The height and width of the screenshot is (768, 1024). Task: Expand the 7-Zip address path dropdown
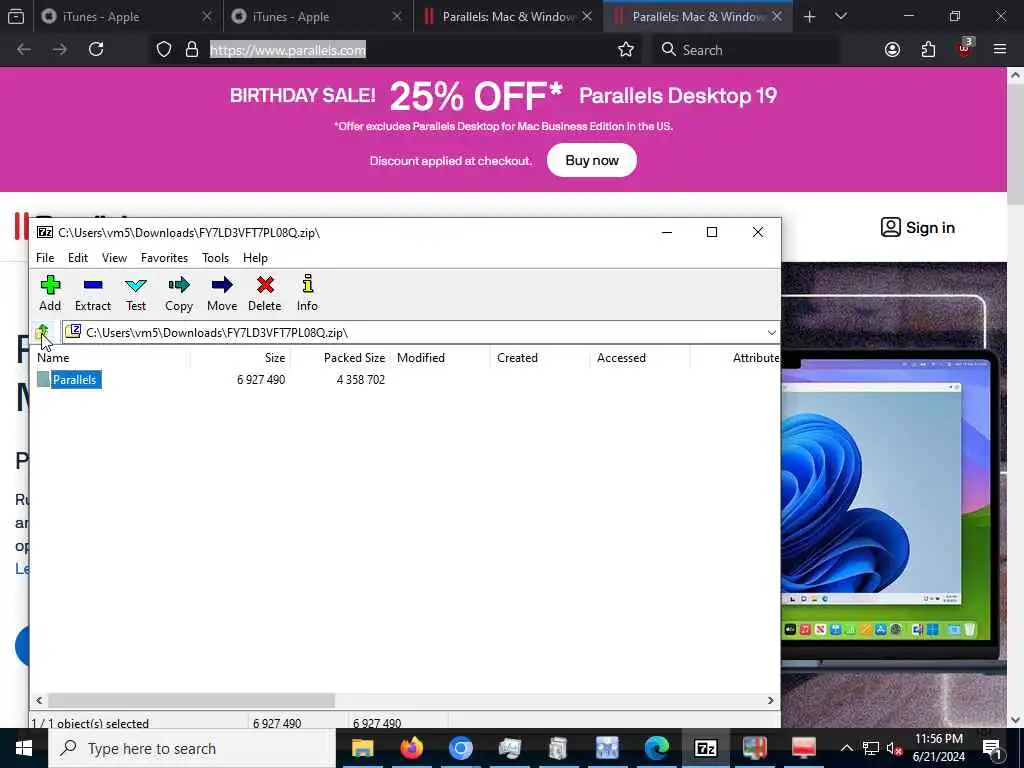click(771, 332)
